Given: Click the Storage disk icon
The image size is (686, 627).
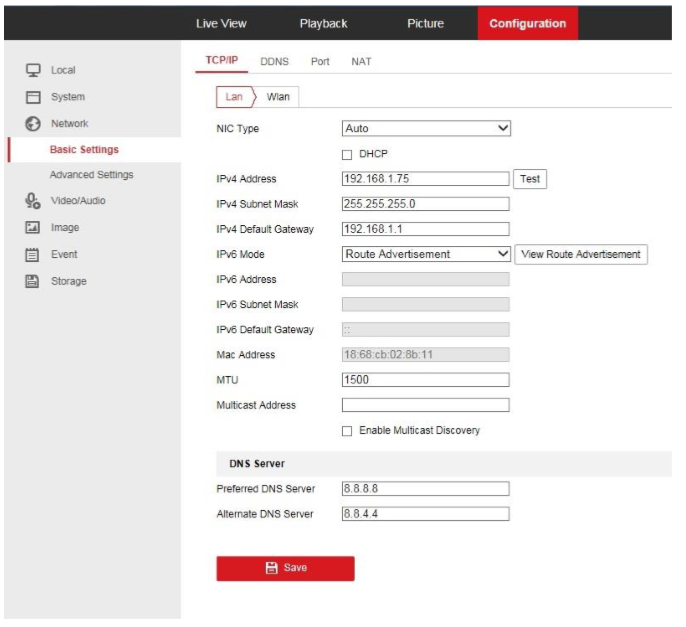Looking at the screenshot, I should click(32, 282).
